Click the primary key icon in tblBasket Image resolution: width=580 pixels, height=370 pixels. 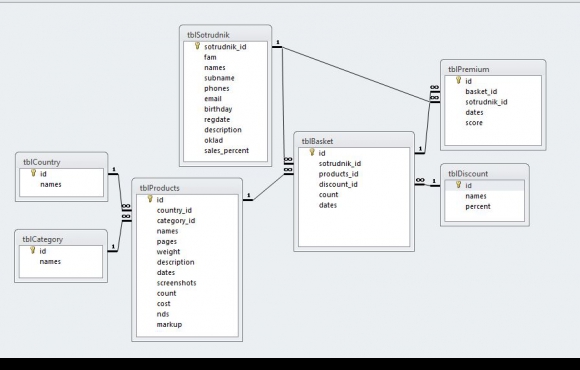(312, 152)
